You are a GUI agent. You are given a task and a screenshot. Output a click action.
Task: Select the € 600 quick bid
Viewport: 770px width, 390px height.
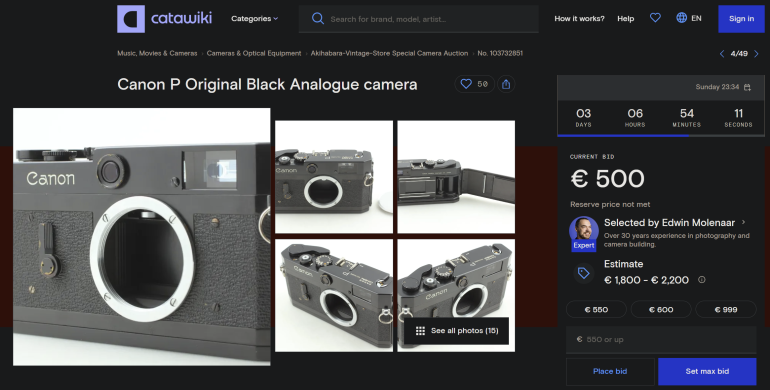661,309
